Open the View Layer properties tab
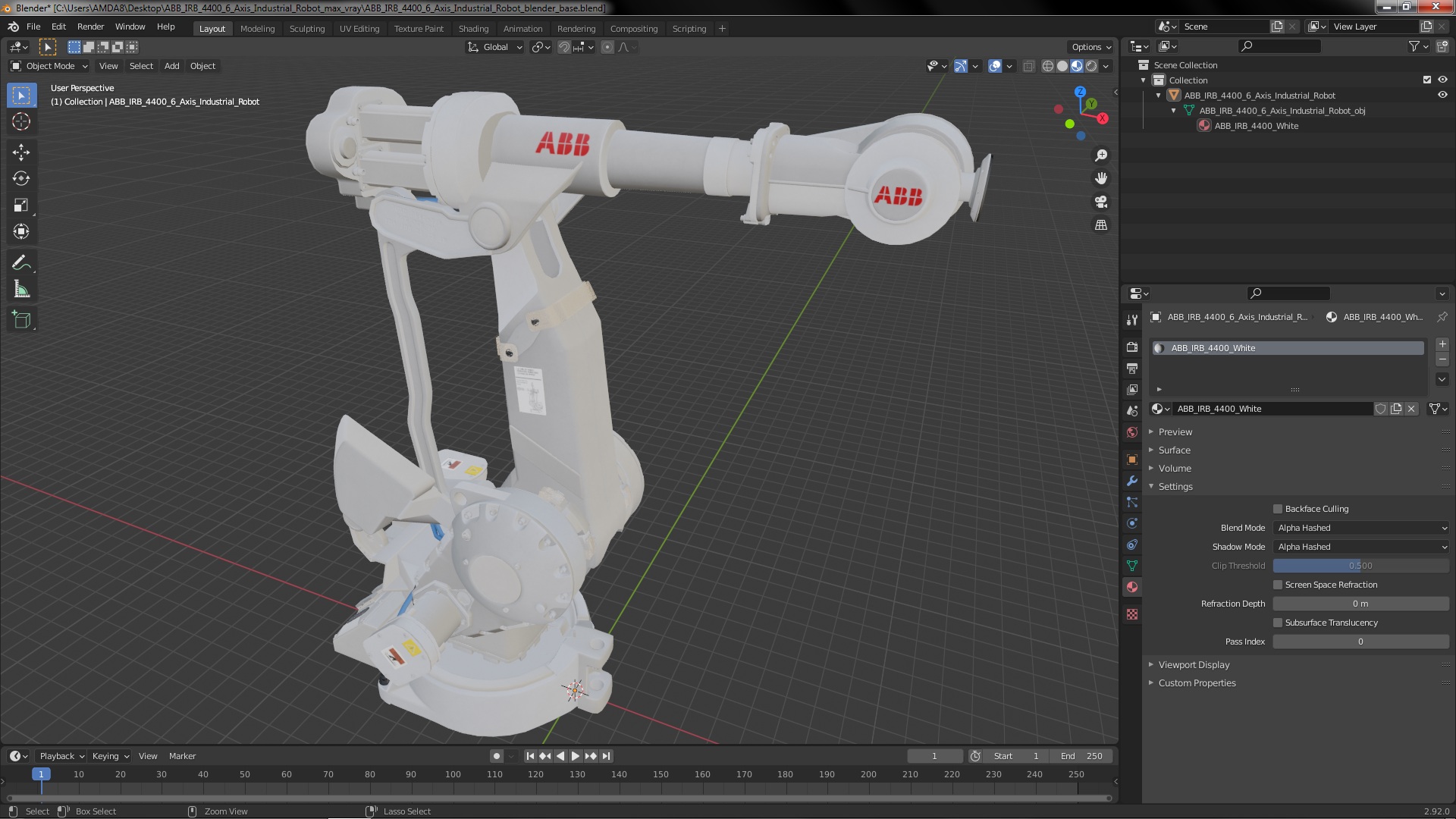The height and width of the screenshot is (819, 1456). tap(1132, 389)
